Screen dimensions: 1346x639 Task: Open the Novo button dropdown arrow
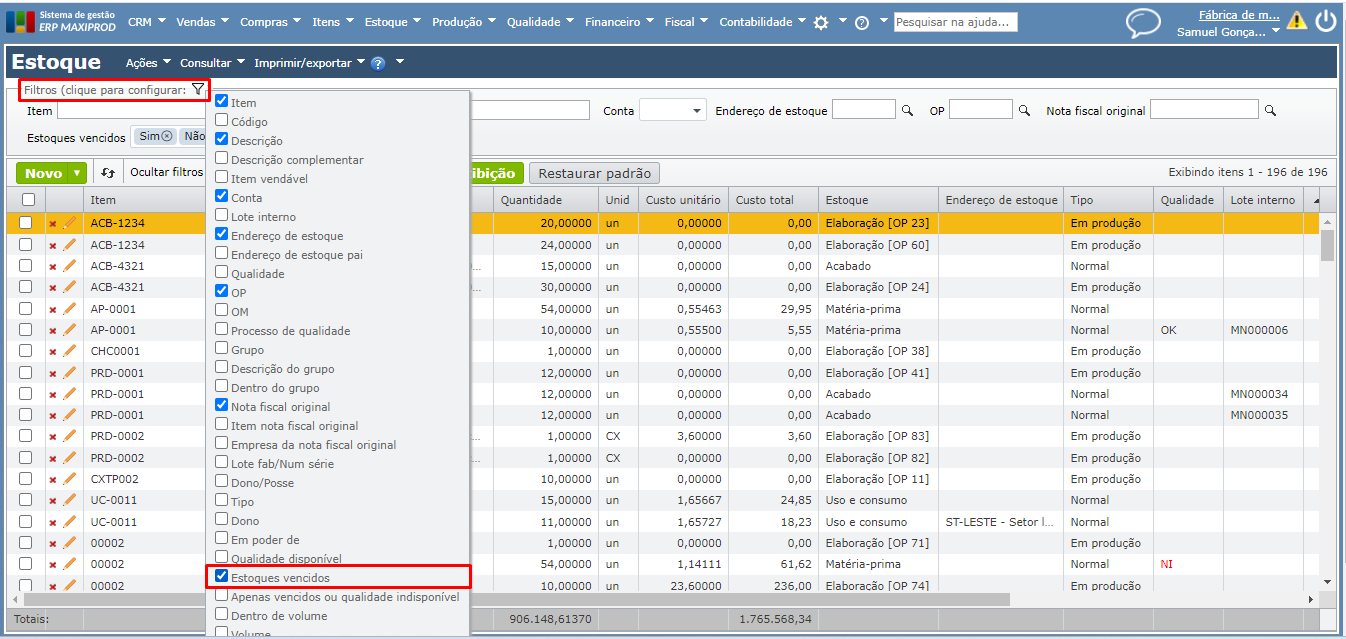tap(77, 173)
